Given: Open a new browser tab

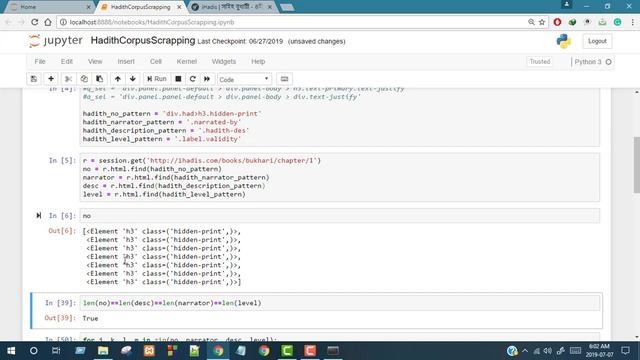Looking at the screenshot, I should tap(287, 7).
